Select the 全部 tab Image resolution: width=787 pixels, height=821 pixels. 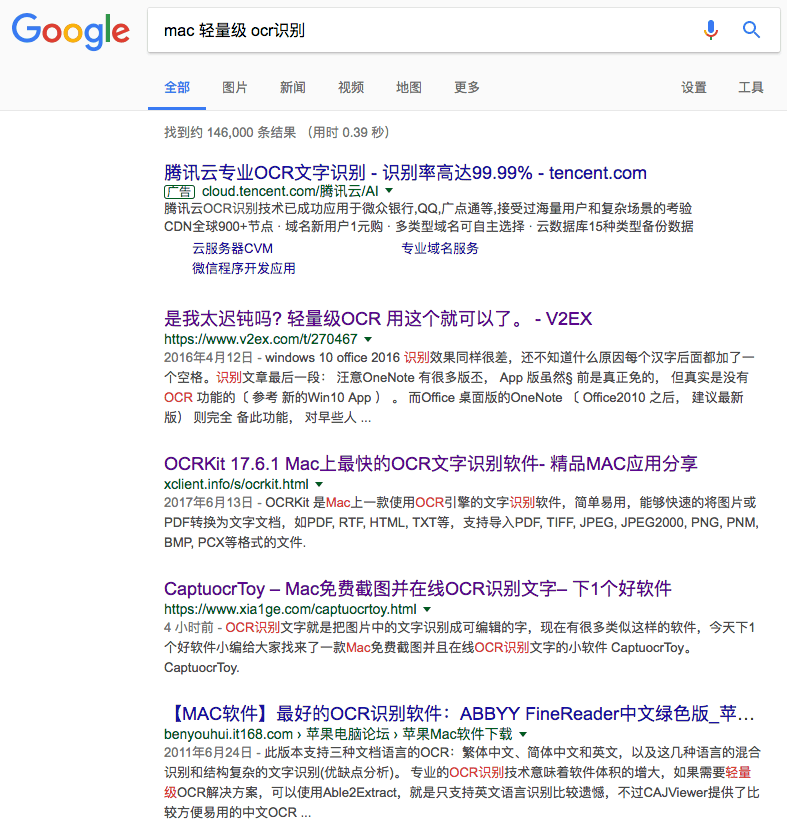[177, 87]
